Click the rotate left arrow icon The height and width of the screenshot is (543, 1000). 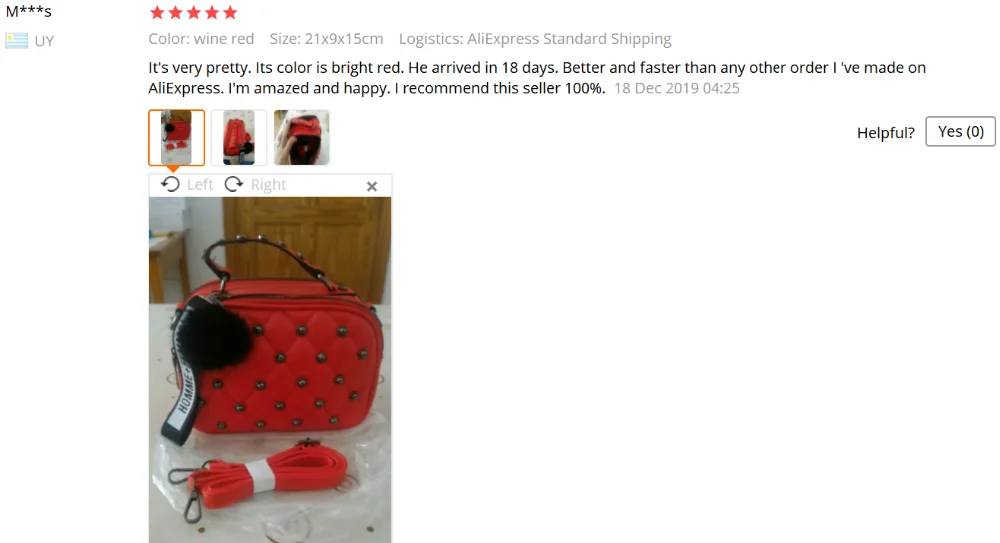point(170,184)
